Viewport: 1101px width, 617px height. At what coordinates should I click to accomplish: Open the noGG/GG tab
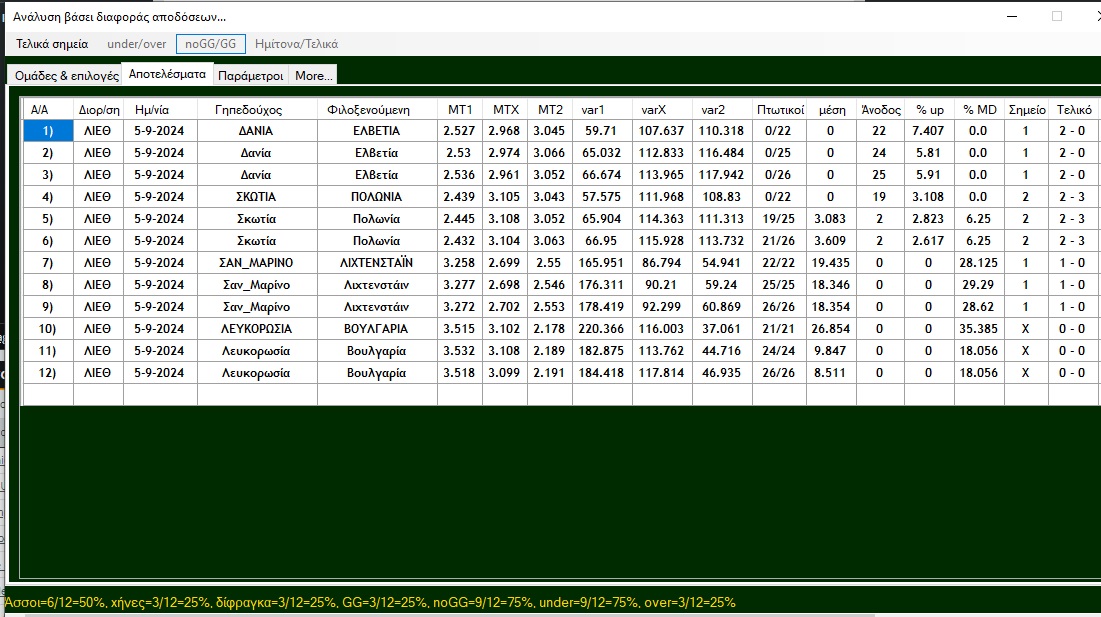point(211,44)
